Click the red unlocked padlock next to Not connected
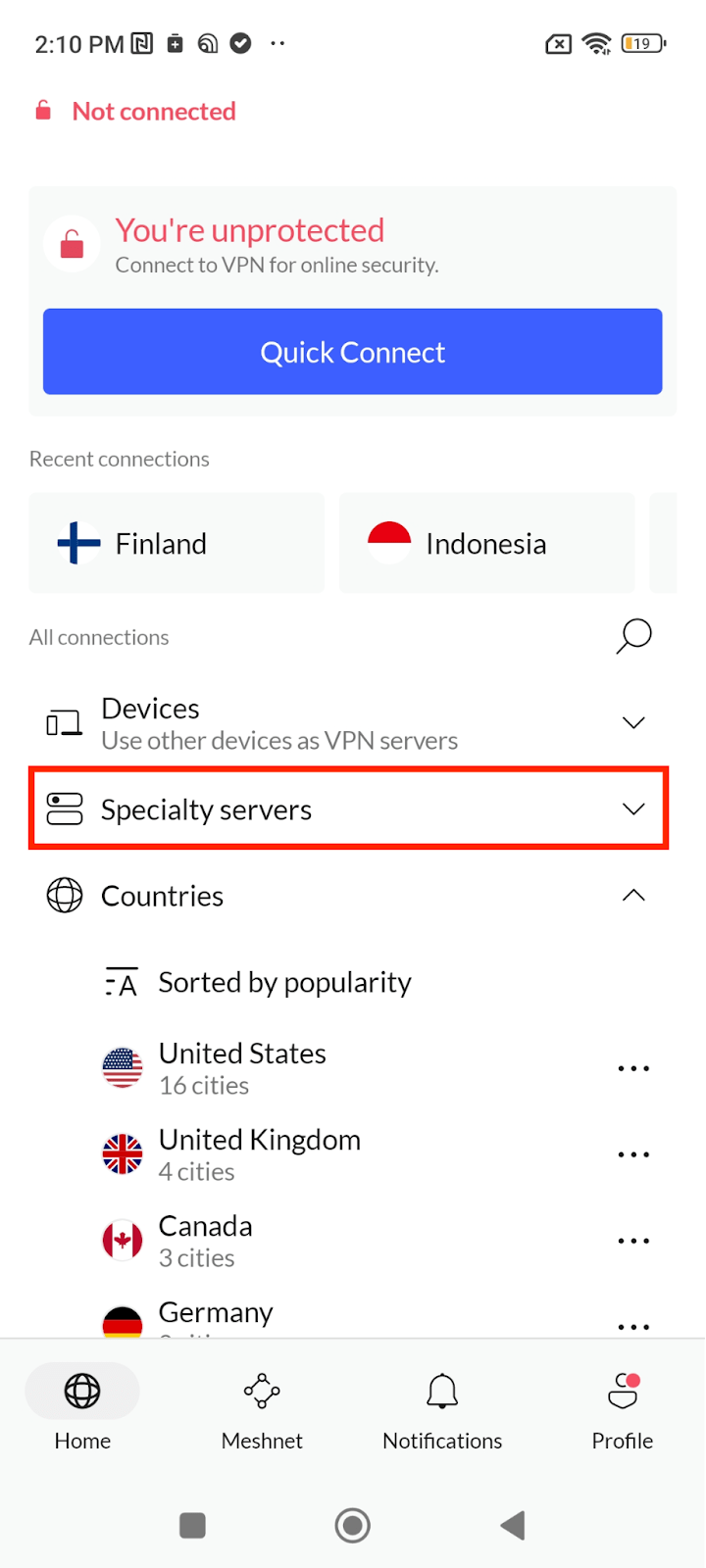The image size is (706, 1568). click(x=43, y=111)
